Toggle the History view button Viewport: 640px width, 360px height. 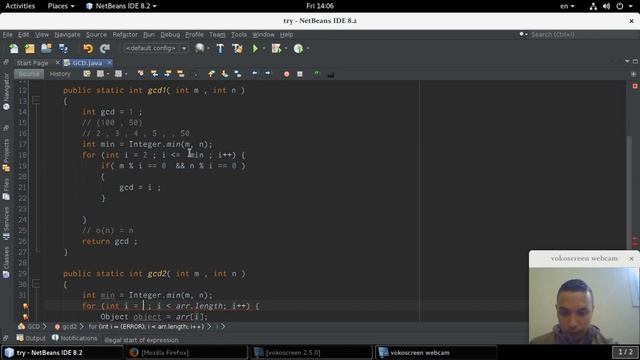[x=60, y=74]
